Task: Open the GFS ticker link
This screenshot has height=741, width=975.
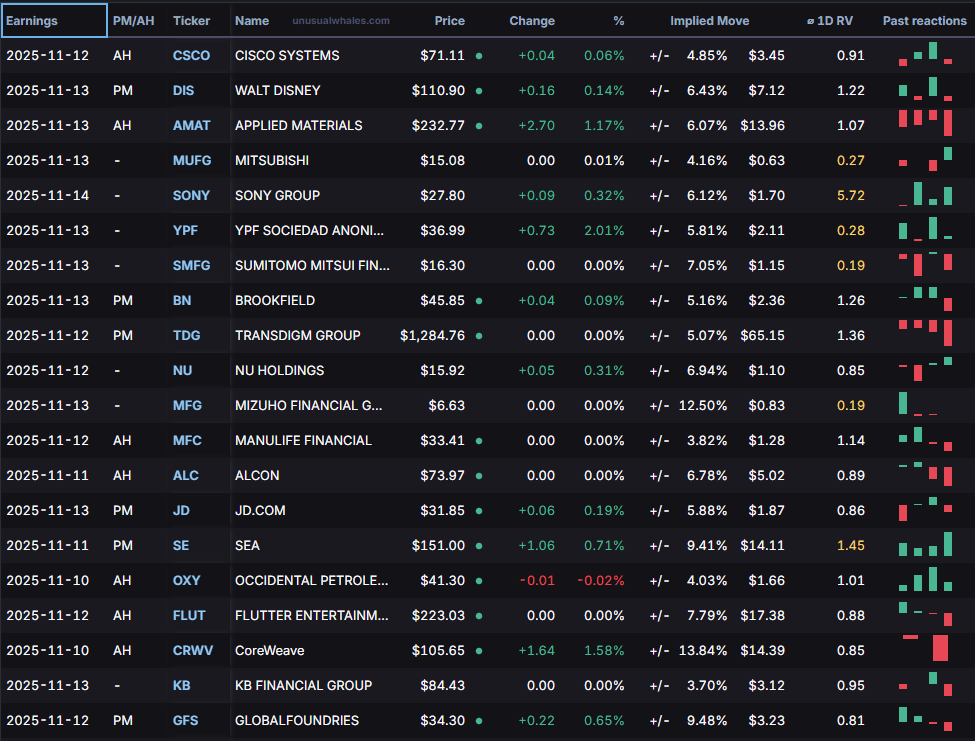Action: pos(185,720)
